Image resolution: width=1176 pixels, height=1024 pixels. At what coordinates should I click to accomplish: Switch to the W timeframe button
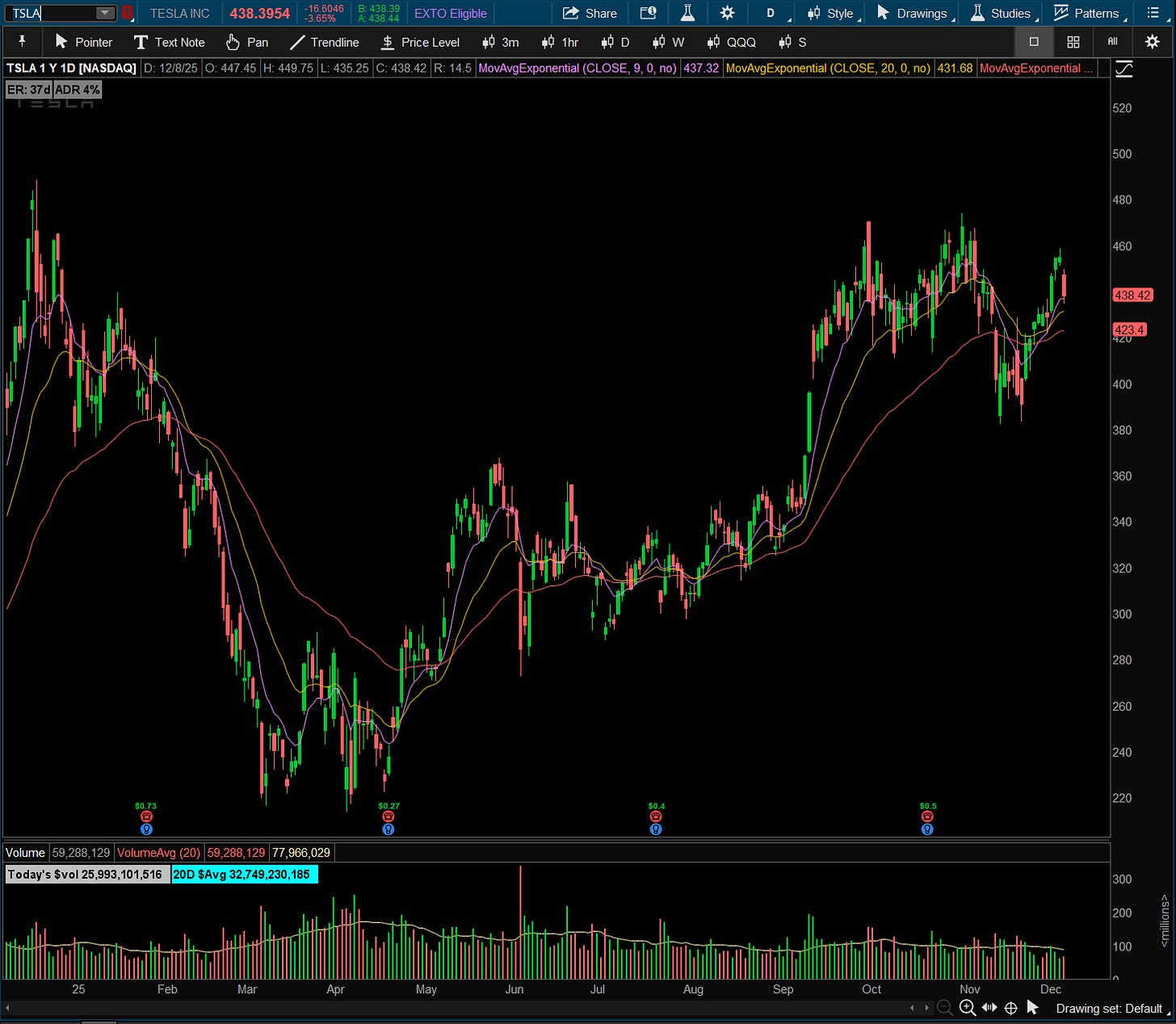(669, 42)
